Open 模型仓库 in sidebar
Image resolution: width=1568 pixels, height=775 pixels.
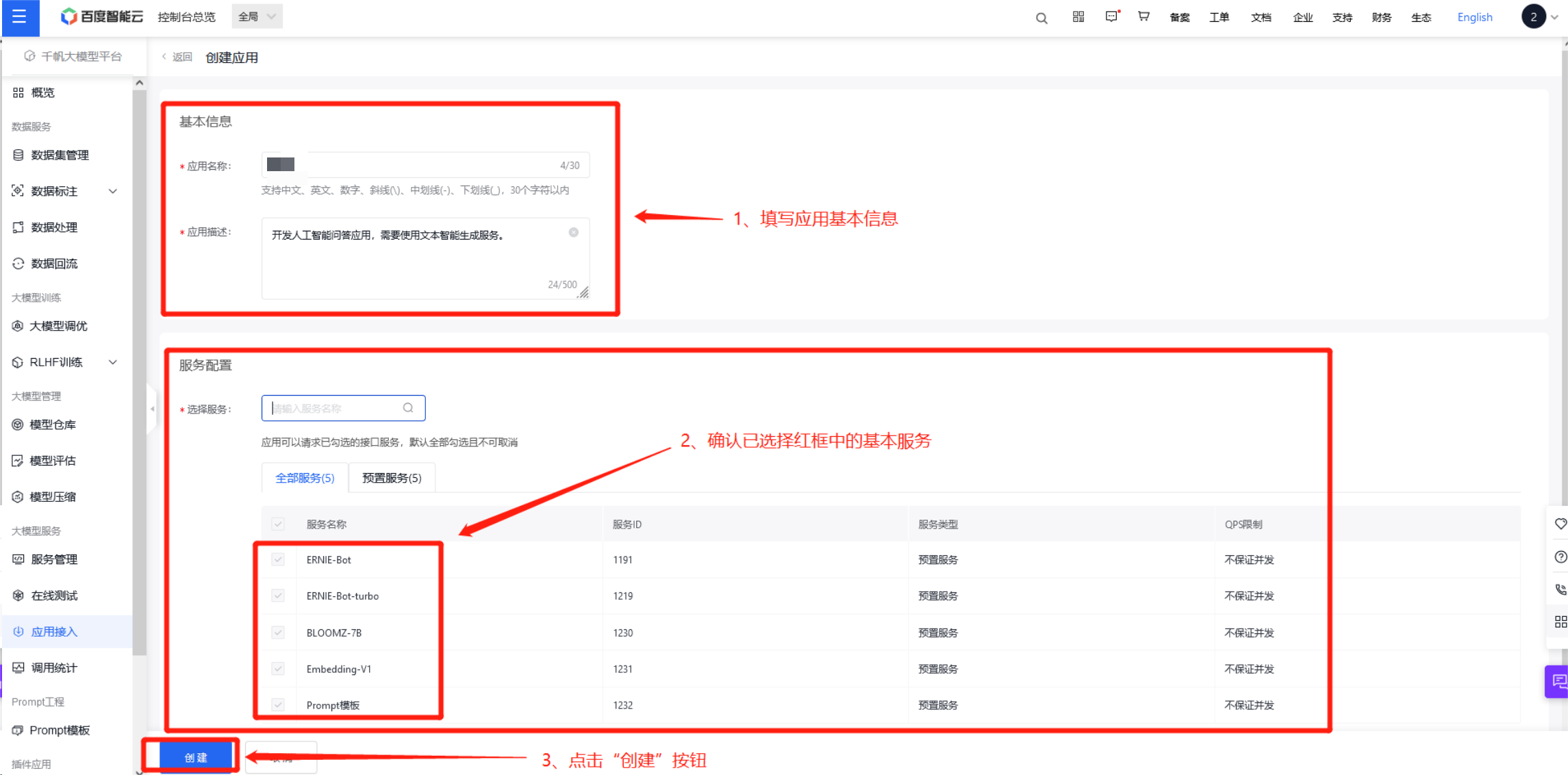(x=53, y=424)
